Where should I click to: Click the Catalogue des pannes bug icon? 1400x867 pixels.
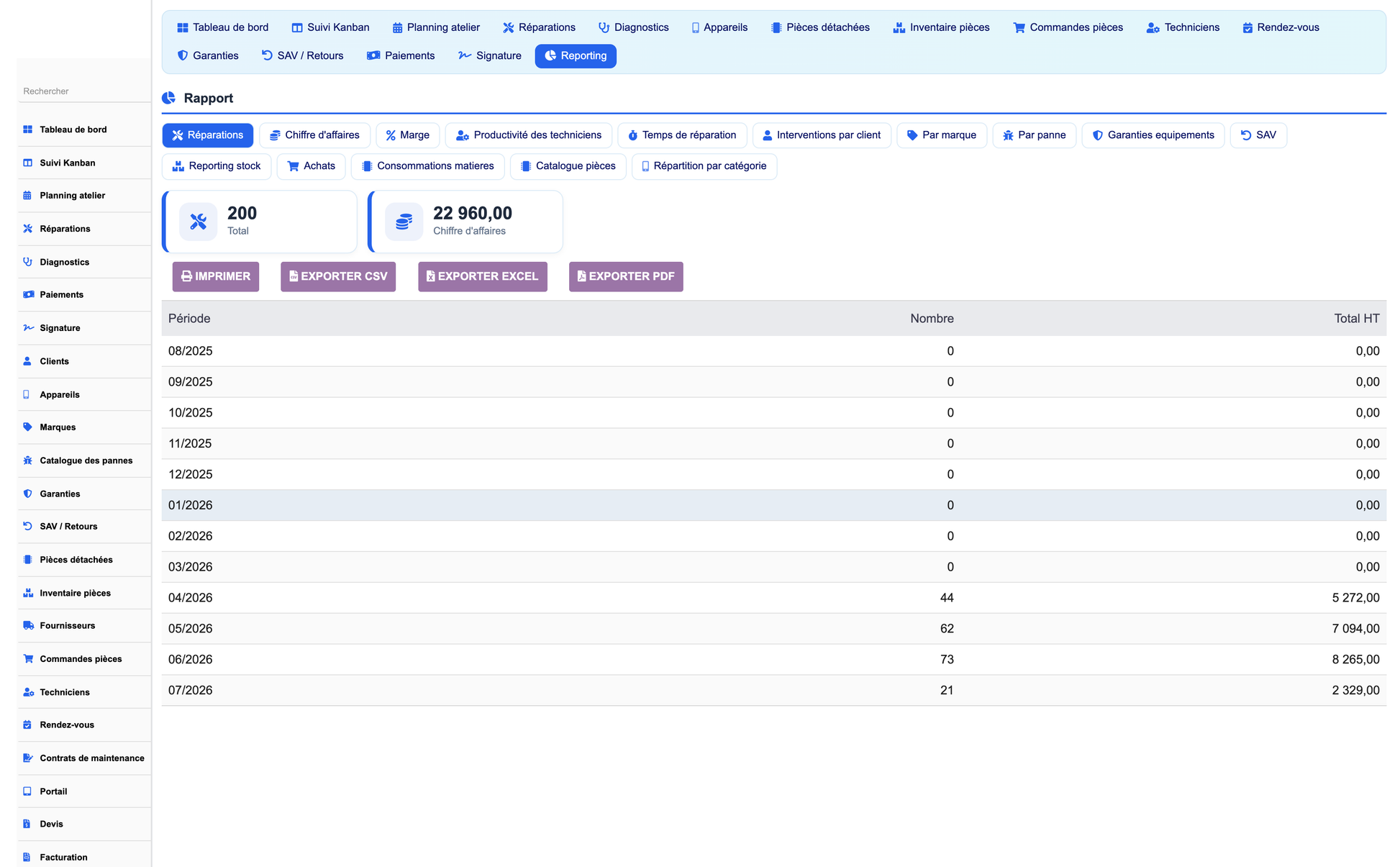[27, 460]
